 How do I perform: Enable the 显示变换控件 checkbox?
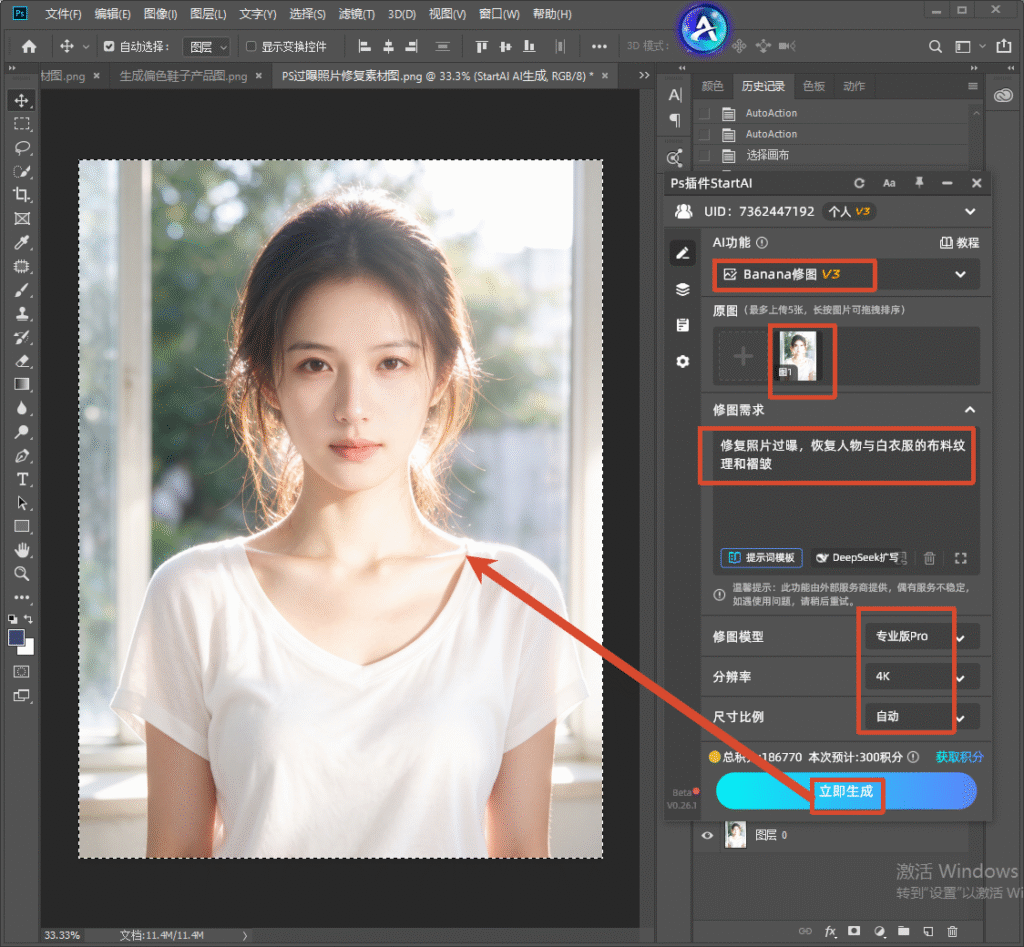tap(251, 46)
